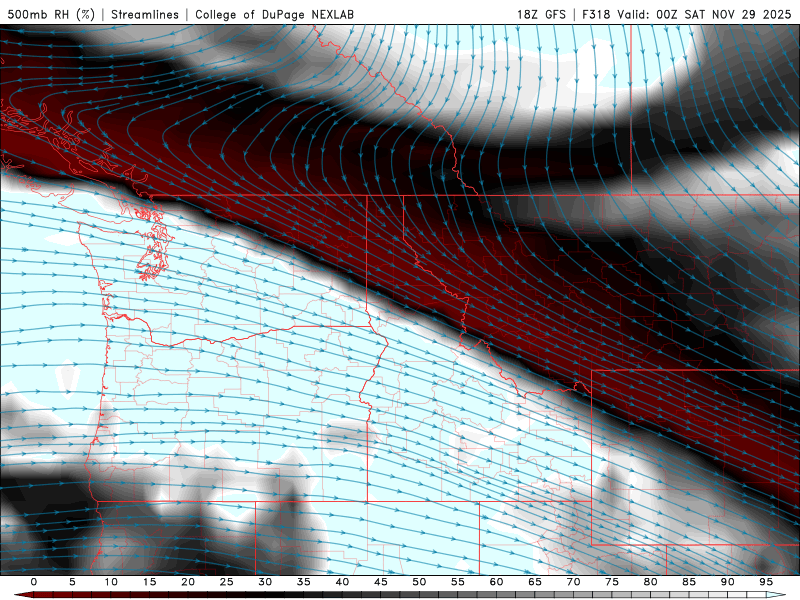
Task: Click the "75" value on the color scale
Action: pos(611,582)
